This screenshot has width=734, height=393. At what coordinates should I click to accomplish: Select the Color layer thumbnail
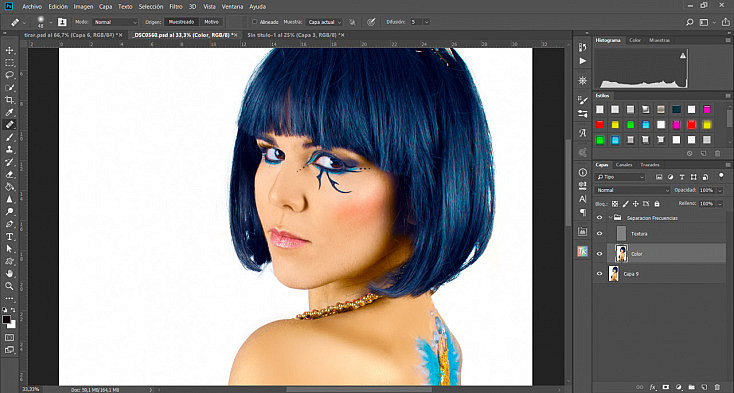tap(621, 254)
